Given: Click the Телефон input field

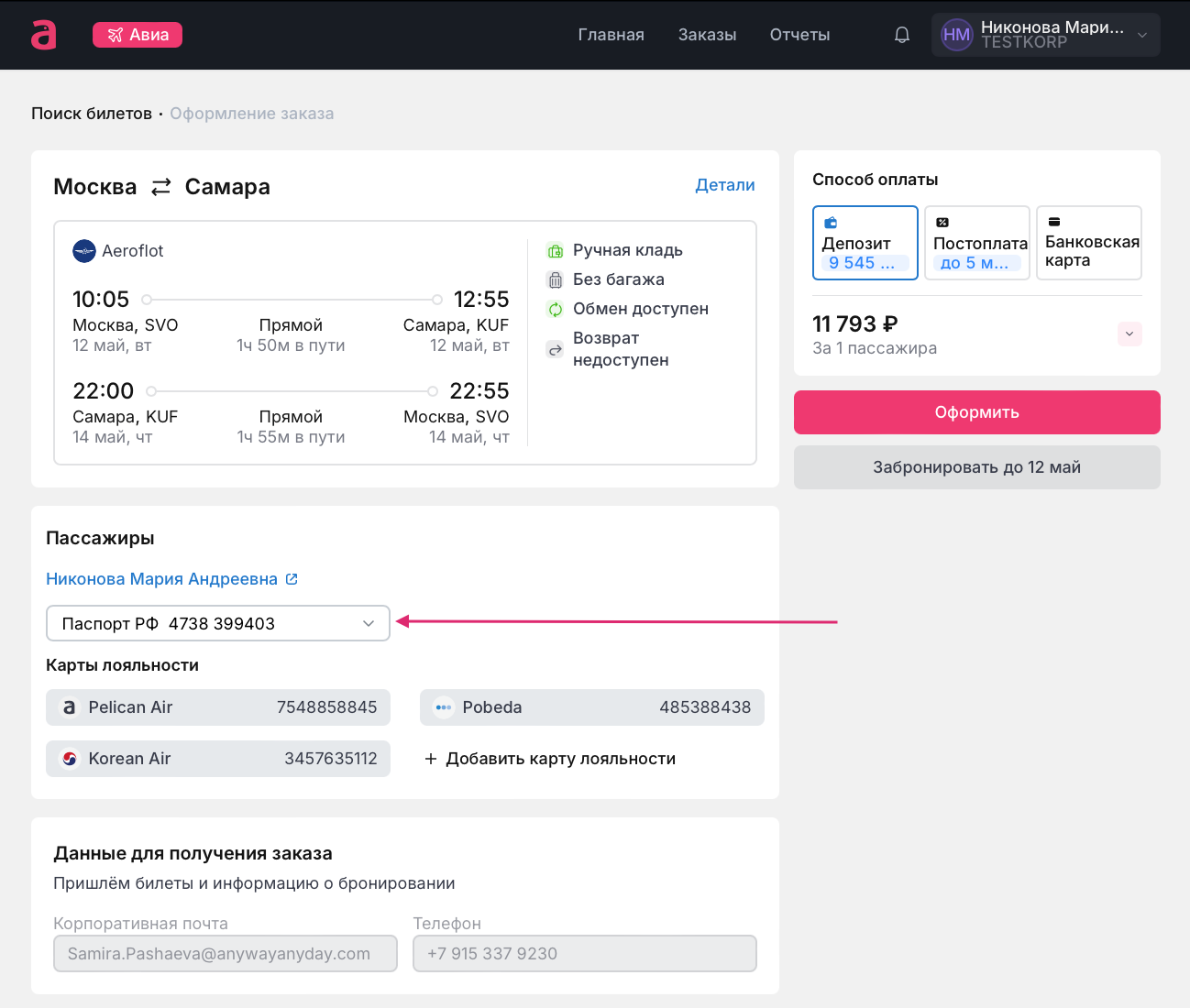Looking at the screenshot, I should tap(585, 954).
